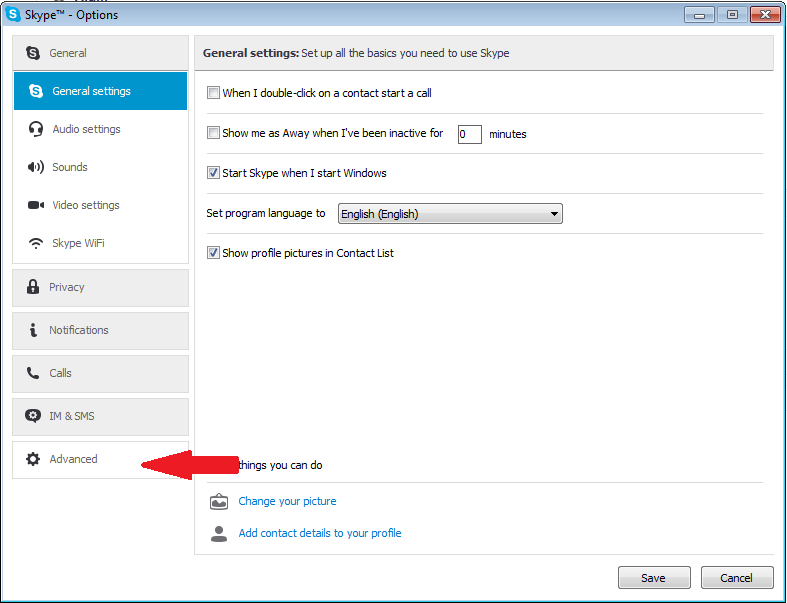
Task: Open the program language dropdown
Action: click(x=450, y=213)
